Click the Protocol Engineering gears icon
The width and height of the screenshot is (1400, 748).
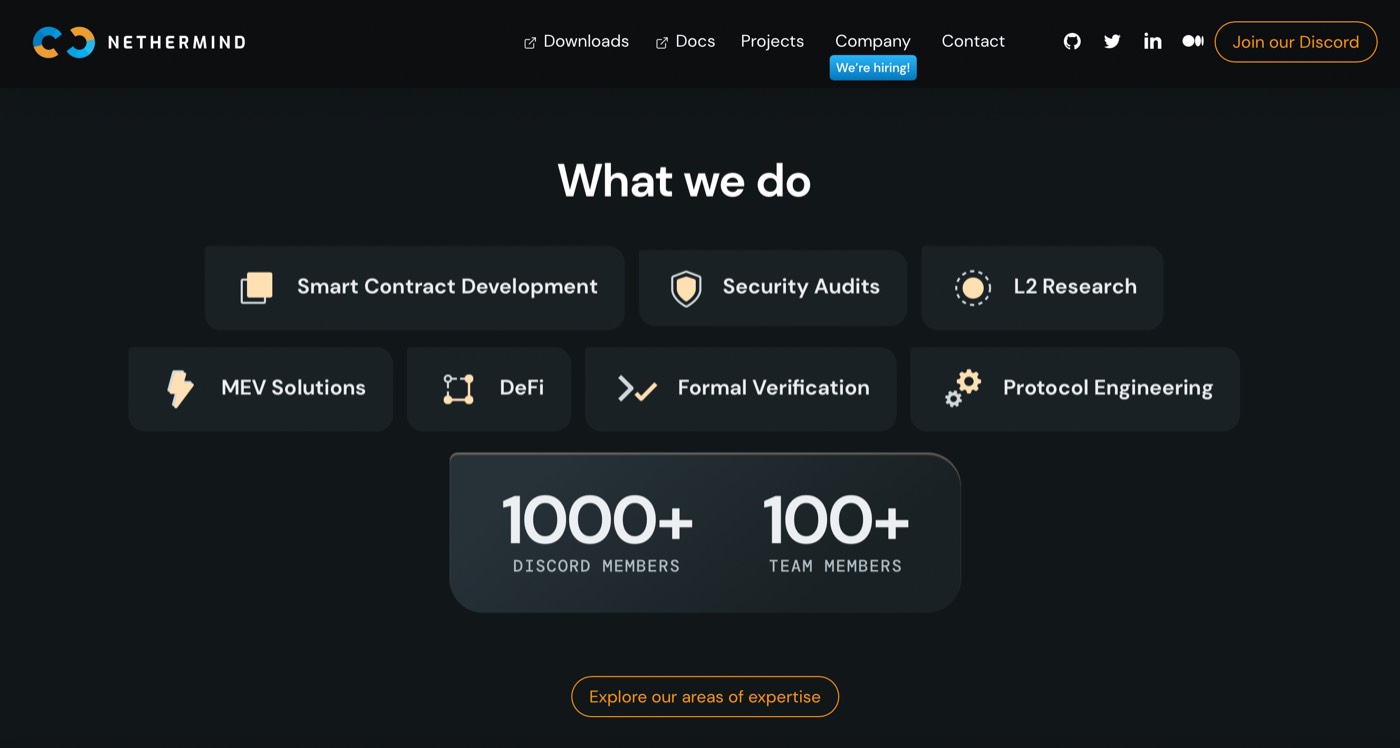(963, 388)
